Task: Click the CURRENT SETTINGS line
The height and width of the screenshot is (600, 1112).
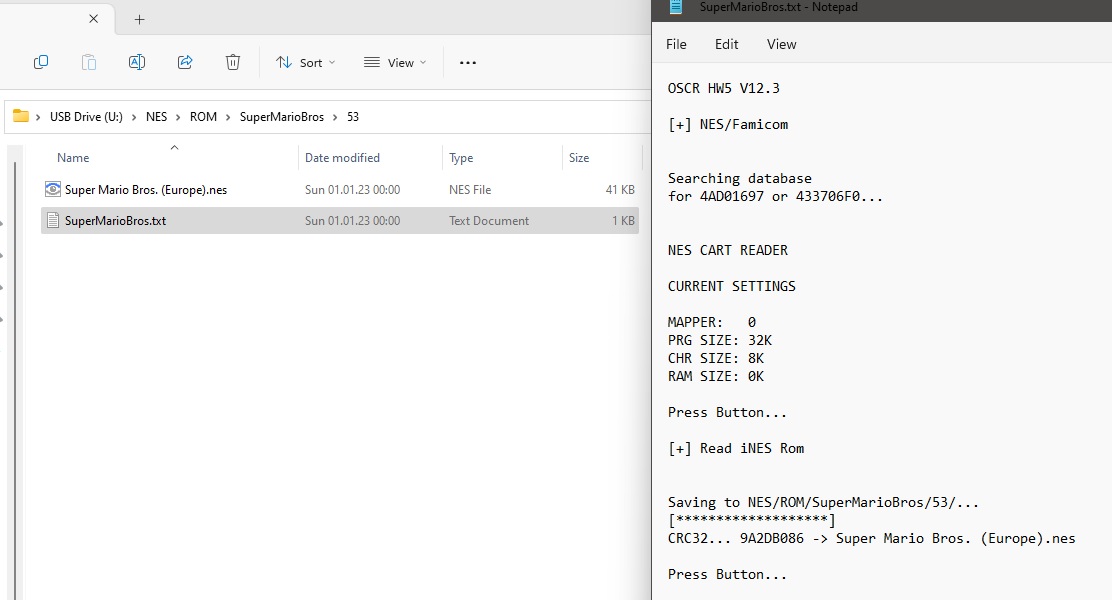Action: point(732,287)
